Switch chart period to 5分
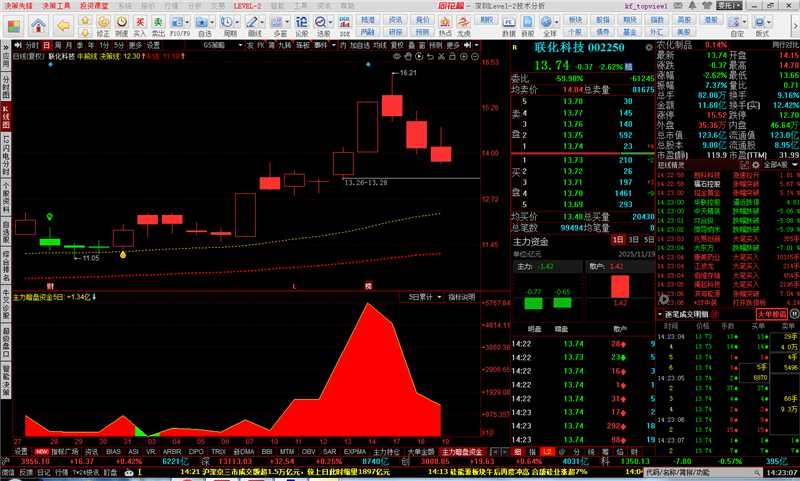 click(119, 45)
